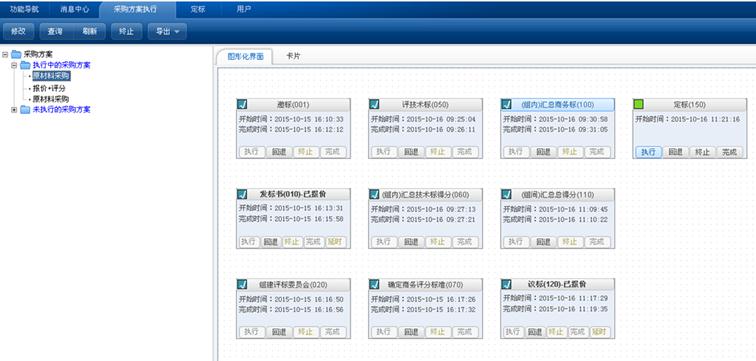Screen dimensions: 756x361
Task: Click 回退 on the 议标(120) card
Action: (x=535, y=332)
